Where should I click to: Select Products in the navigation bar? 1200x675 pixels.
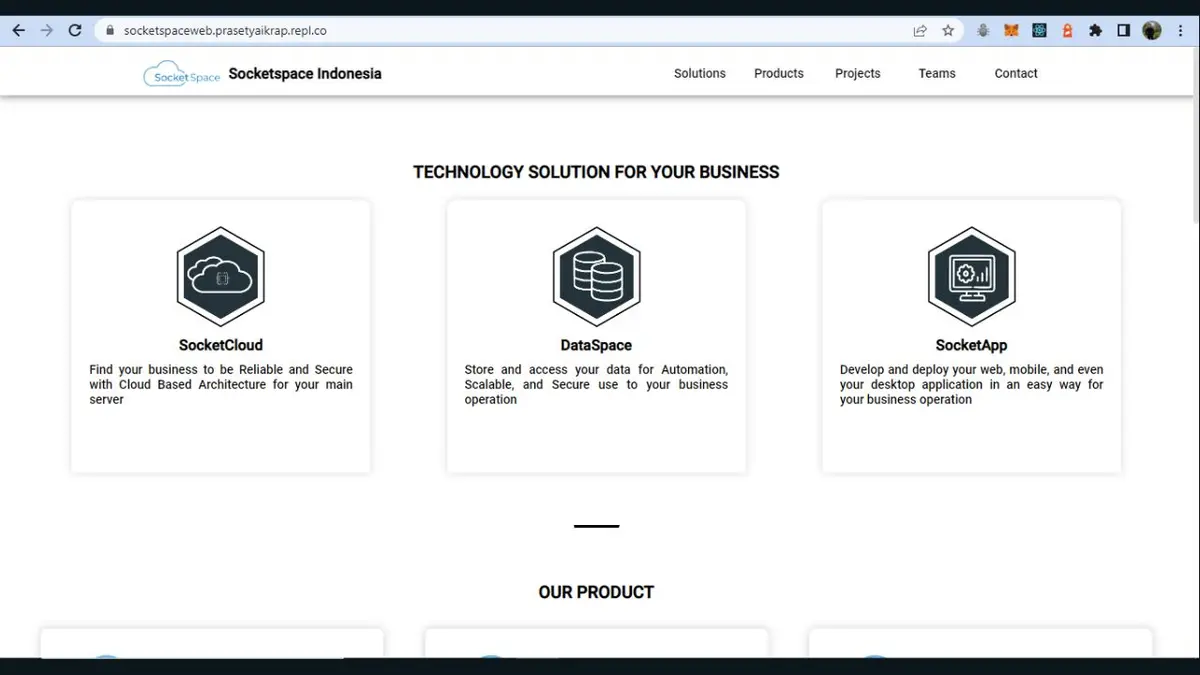pyautogui.click(x=779, y=74)
